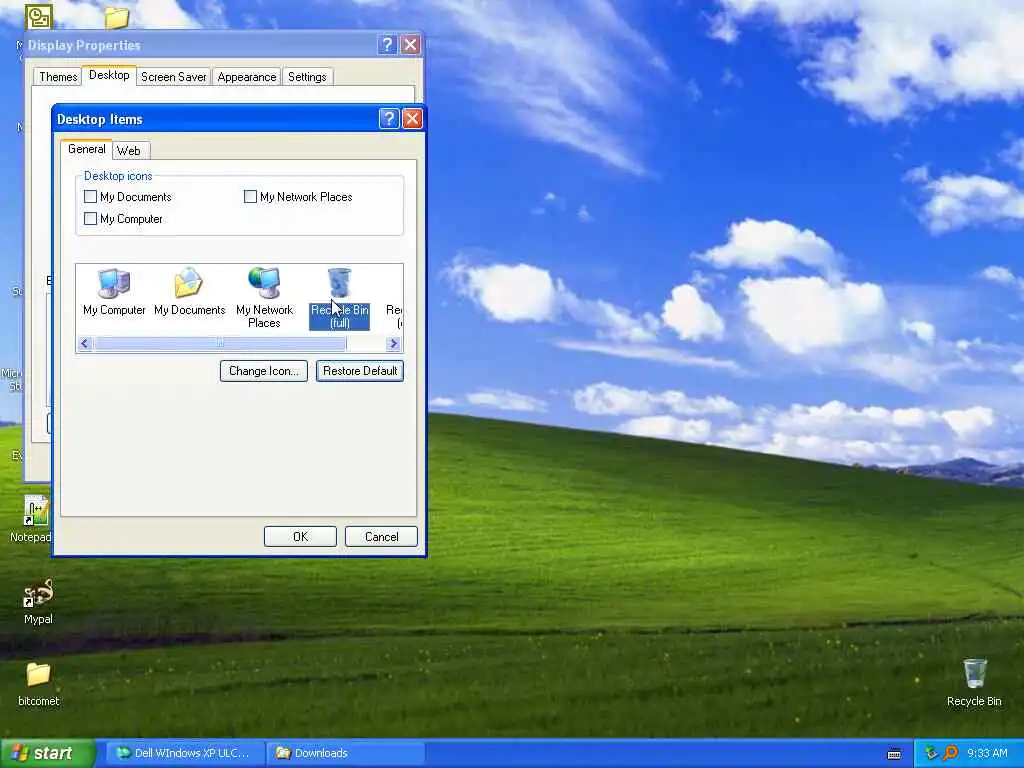
Task: Click the network safely-remove tray icon
Action: pyautogui.click(x=931, y=753)
